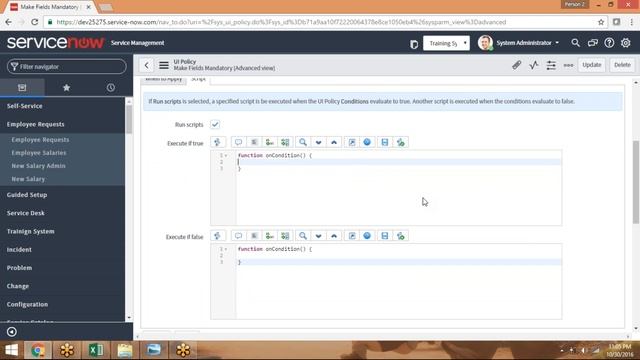Open script debugger from Execute if true toolbar
Image resolution: width=640 pixels, height=360 pixels.
[x=400, y=142]
